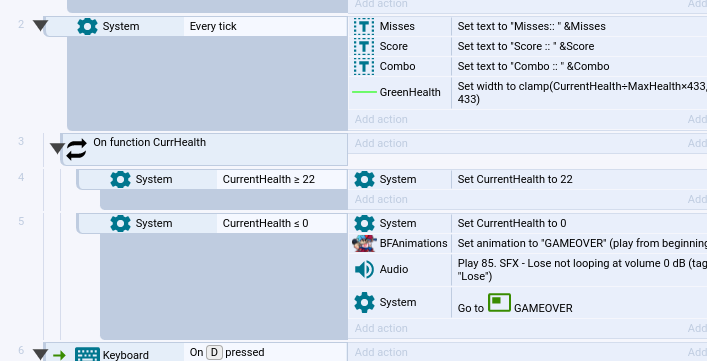
Task: Click the green GAMEOVER layout icon
Action: click(x=499, y=303)
